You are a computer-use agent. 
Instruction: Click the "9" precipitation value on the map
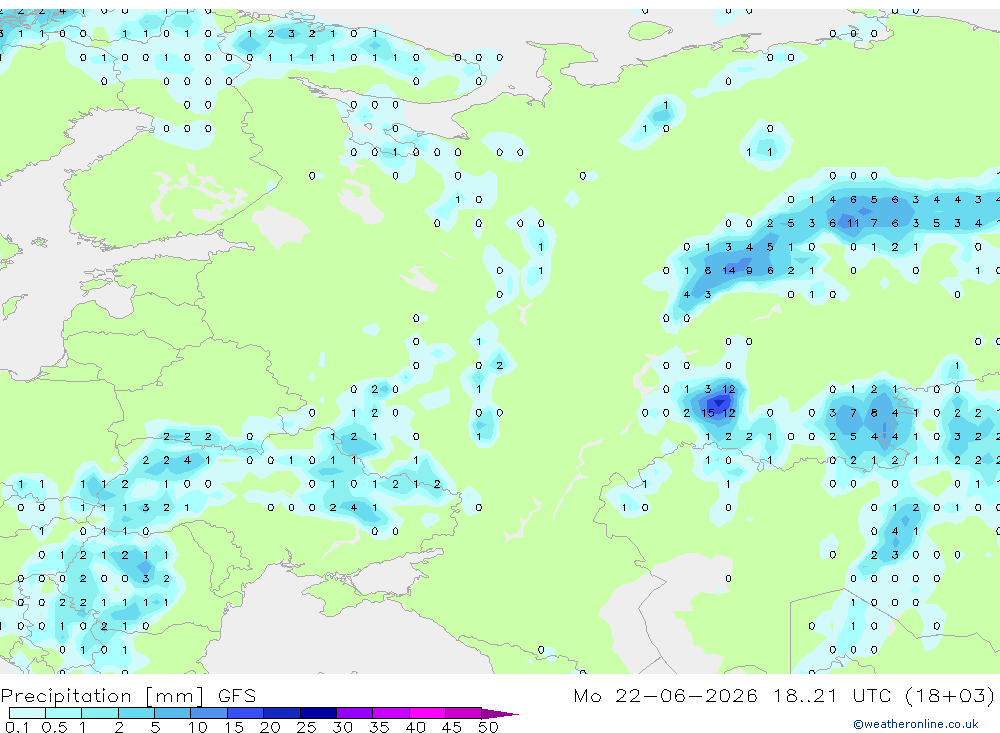pyautogui.click(x=749, y=270)
